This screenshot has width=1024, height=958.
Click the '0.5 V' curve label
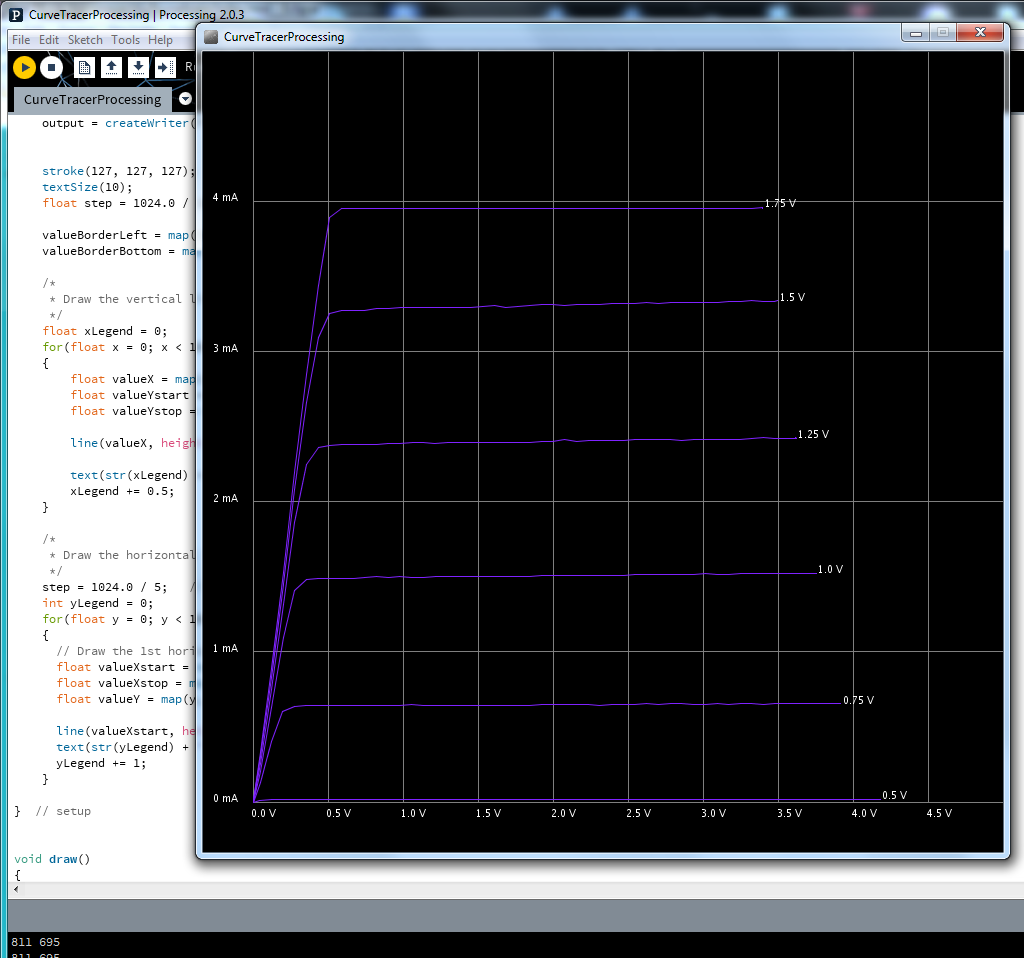point(895,795)
